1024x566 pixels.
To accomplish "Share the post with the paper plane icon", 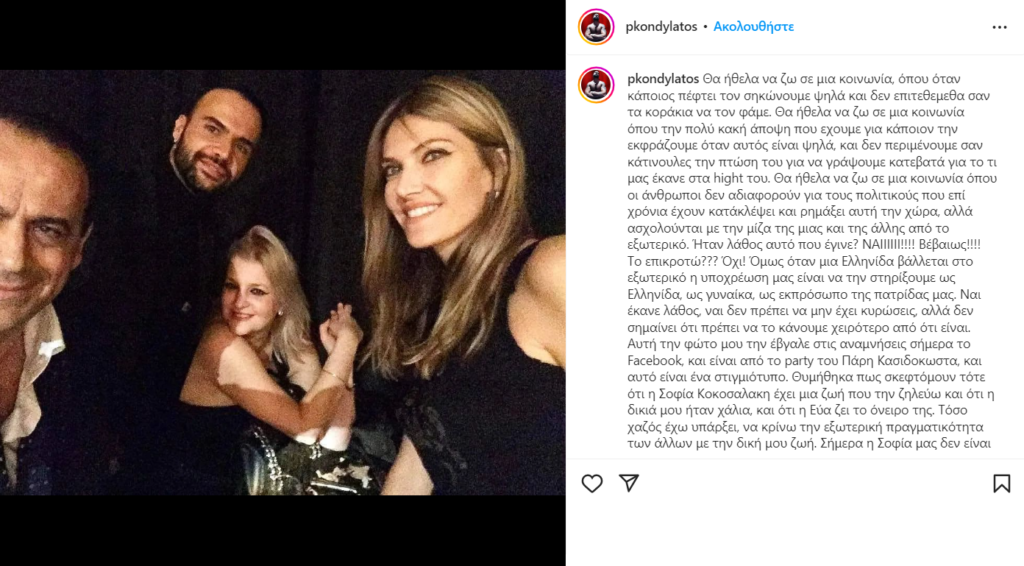I will tap(629, 483).
